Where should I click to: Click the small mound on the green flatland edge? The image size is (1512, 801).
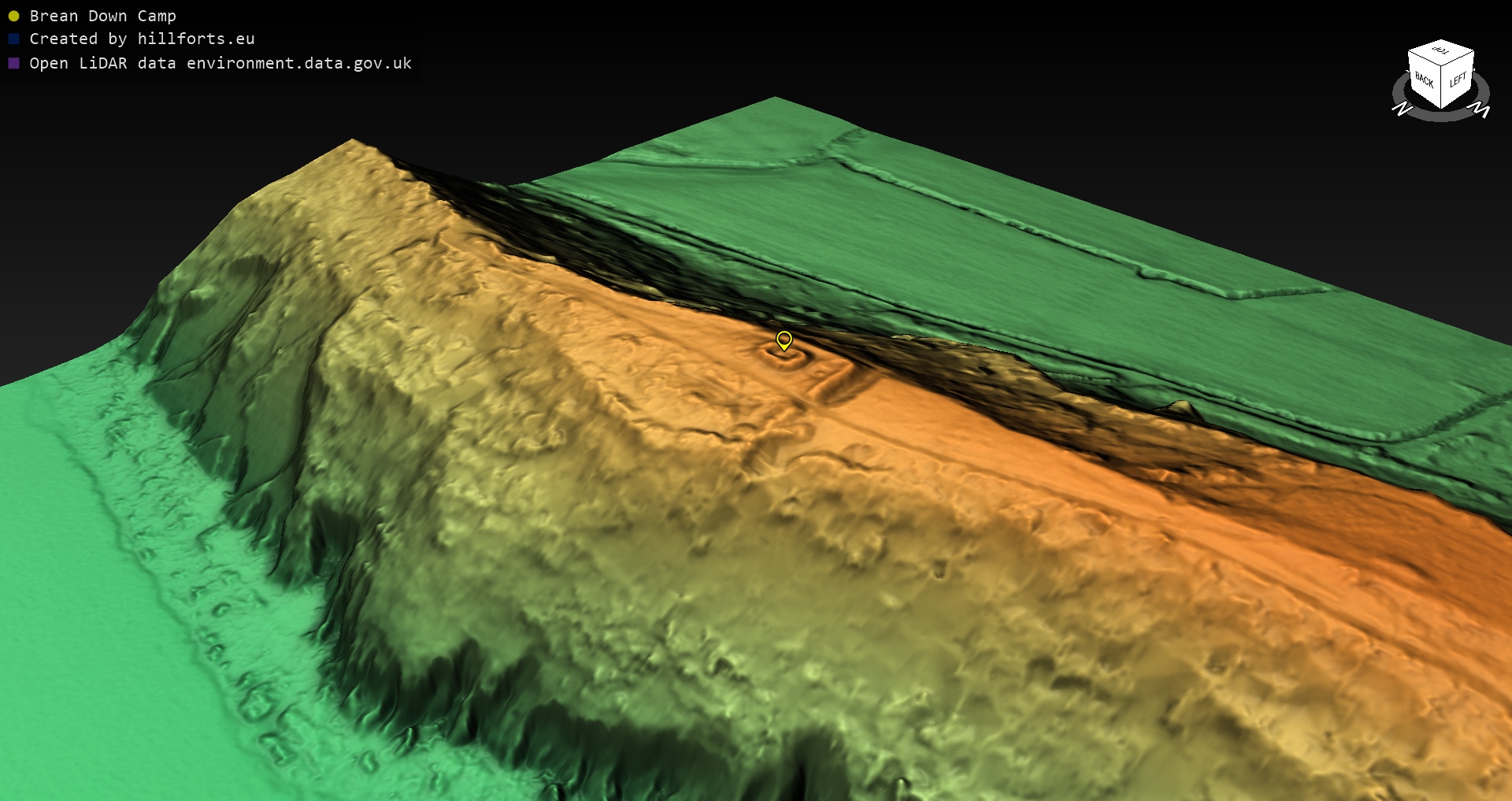(x=1181, y=407)
